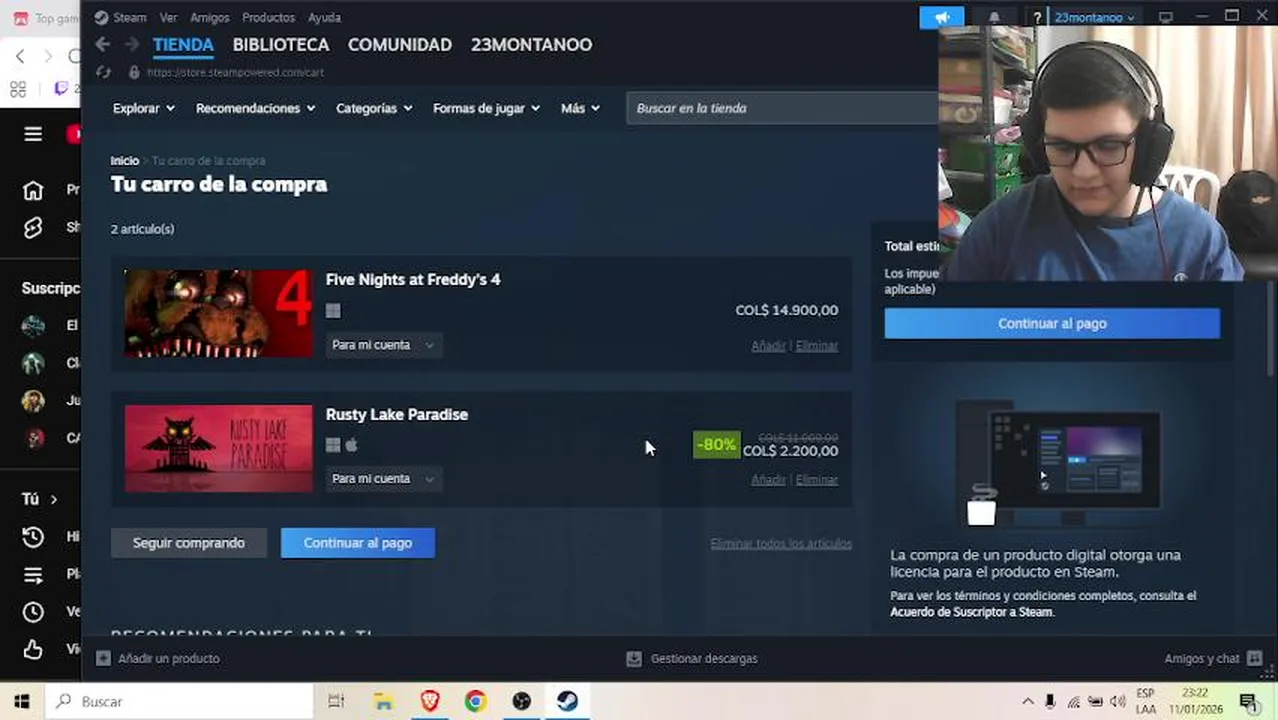Screen dimensions: 1278x720
Task: Go to the COMUNIDAD tab
Action: pos(399,45)
